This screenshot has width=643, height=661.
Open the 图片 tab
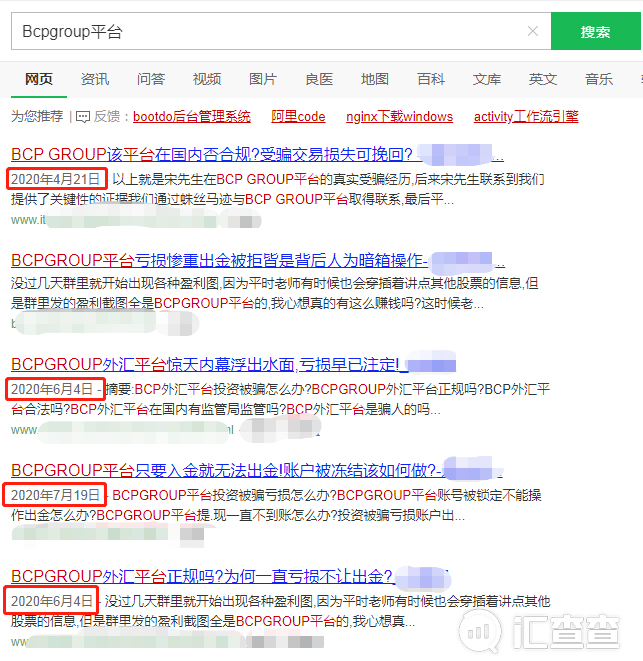tap(263, 79)
